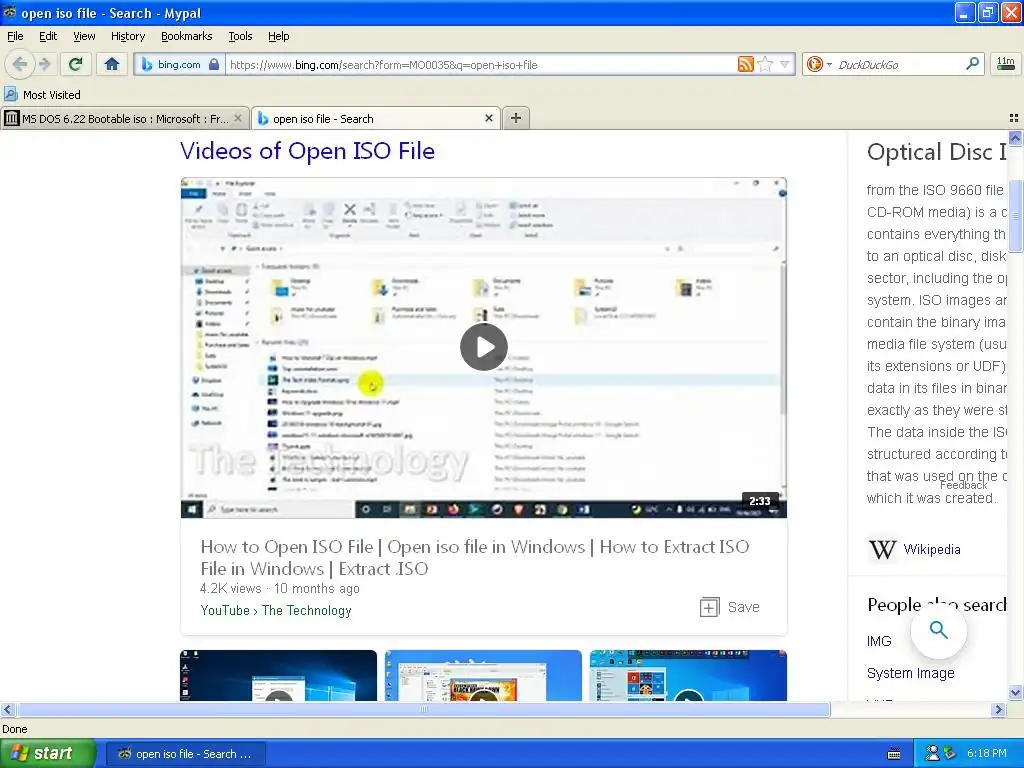
Task: Open the first small video thumbnail
Action: [278, 675]
